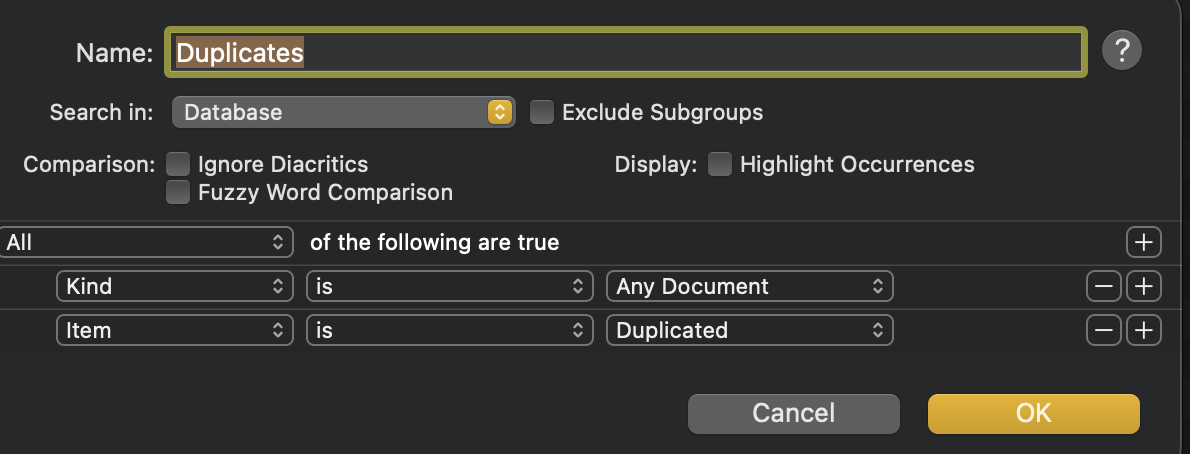Add a rule after the Item row
This screenshot has width=1190, height=454.
click(1143, 330)
